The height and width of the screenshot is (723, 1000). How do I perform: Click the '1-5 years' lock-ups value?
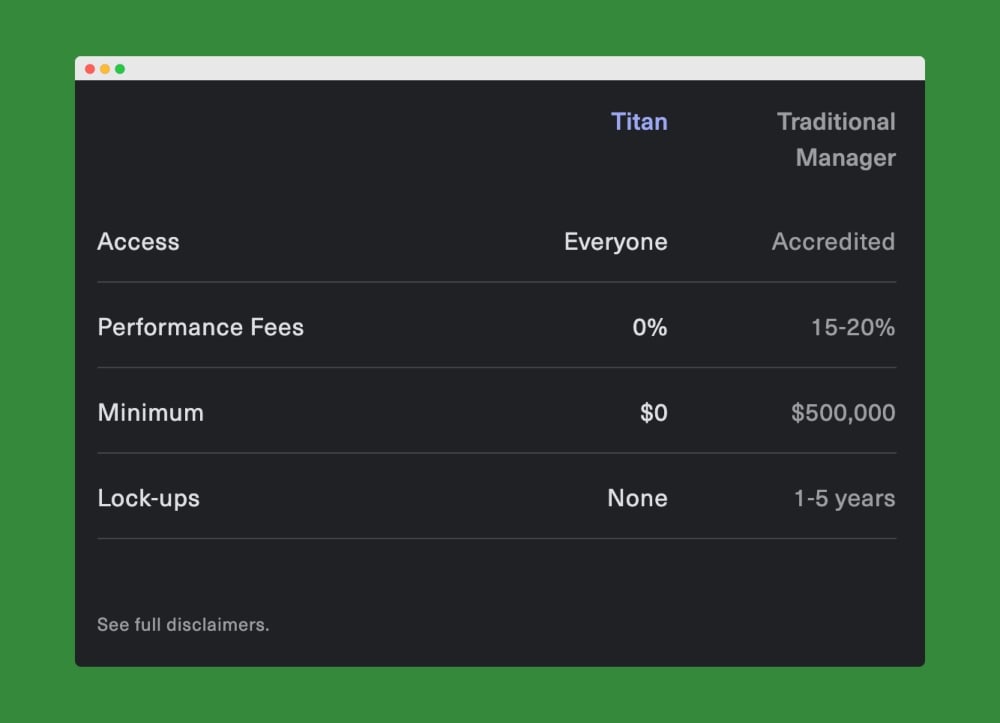(x=844, y=499)
